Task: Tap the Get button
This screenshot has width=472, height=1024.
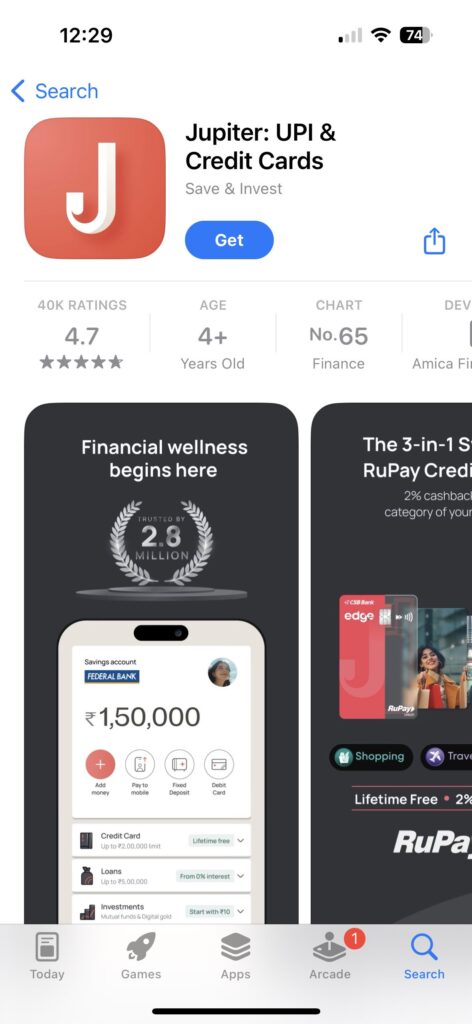Action: point(229,240)
